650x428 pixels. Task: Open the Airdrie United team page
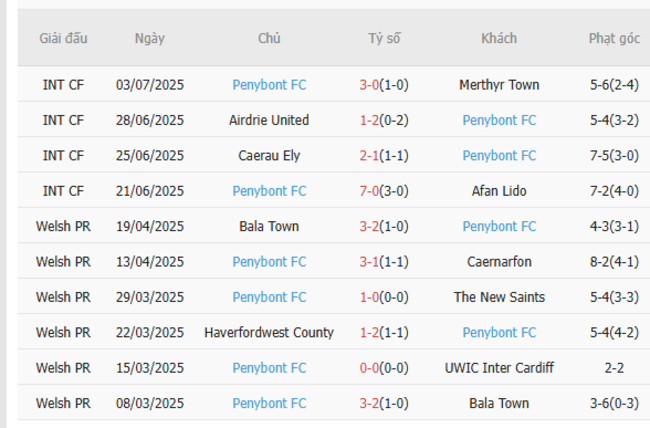(269, 120)
